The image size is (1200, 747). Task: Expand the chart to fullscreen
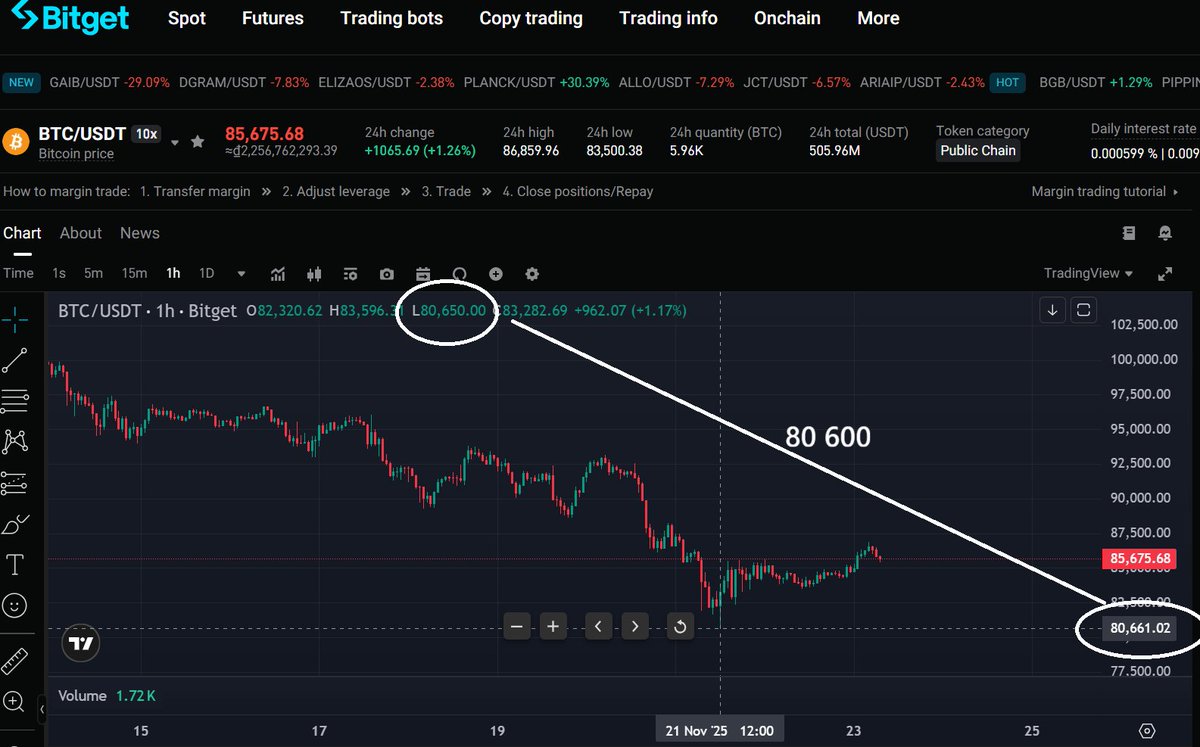click(x=1165, y=273)
